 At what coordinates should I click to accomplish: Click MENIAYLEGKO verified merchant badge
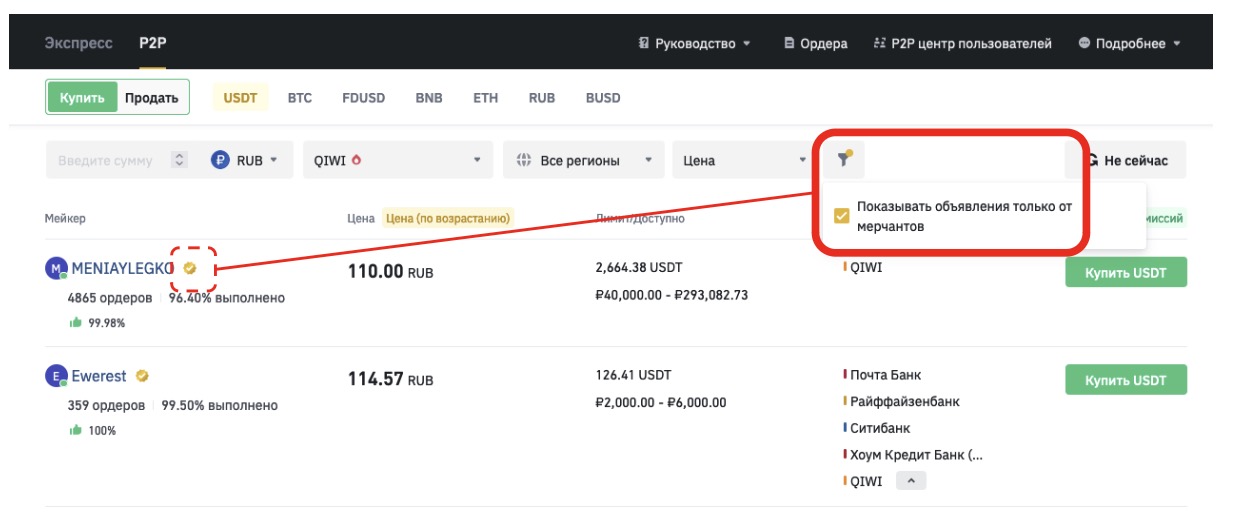point(190,268)
